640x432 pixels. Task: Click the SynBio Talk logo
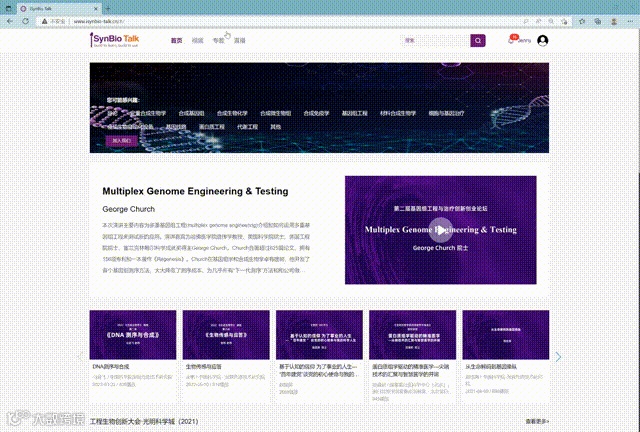point(114,40)
